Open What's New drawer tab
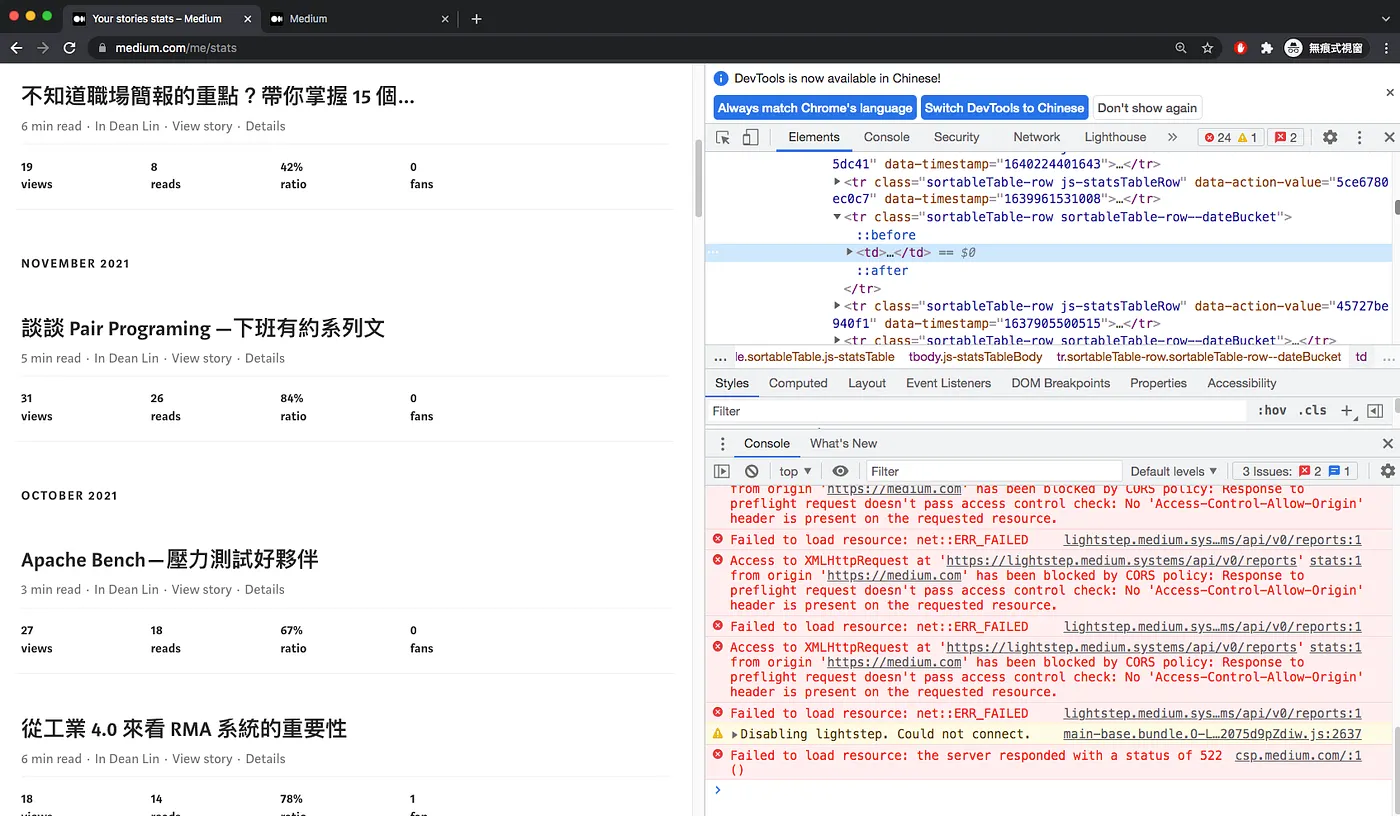The width and height of the screenshot is (1400, 816). (x=843, y=443)
